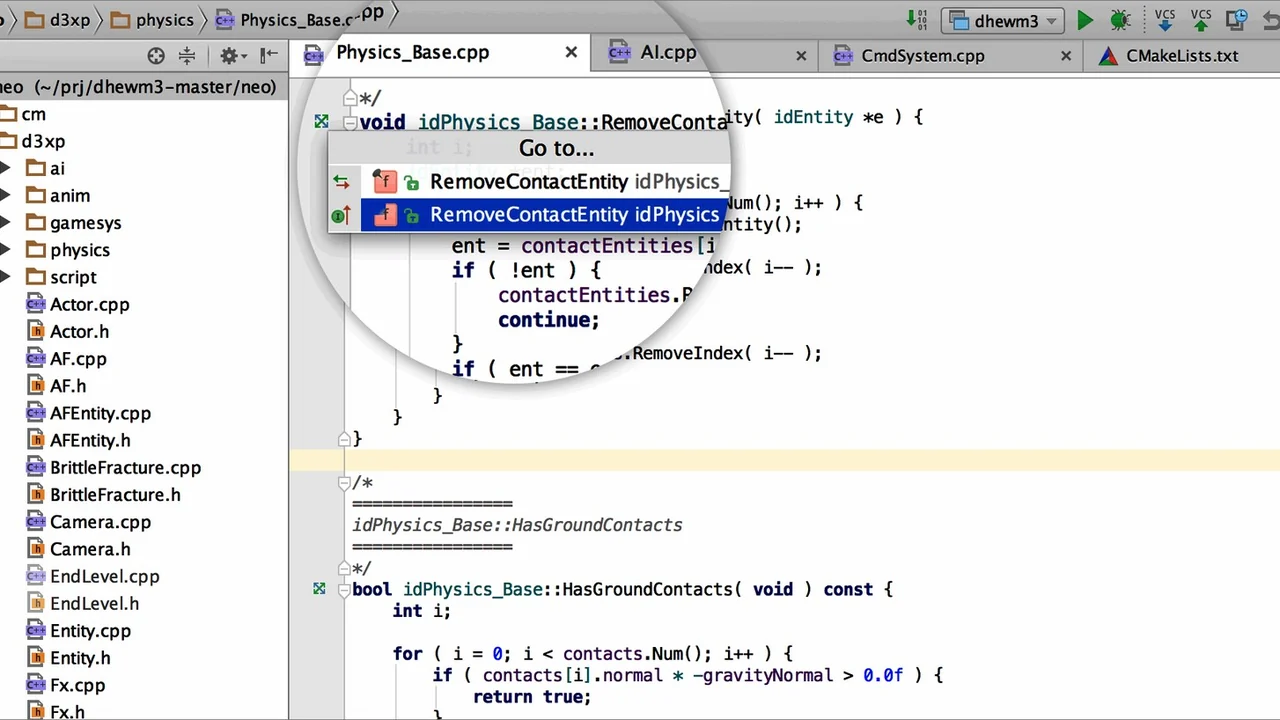Click the undo arrow at toolbar's far right
This screenshot has width=1280, height=720.
coord(1272,20)
